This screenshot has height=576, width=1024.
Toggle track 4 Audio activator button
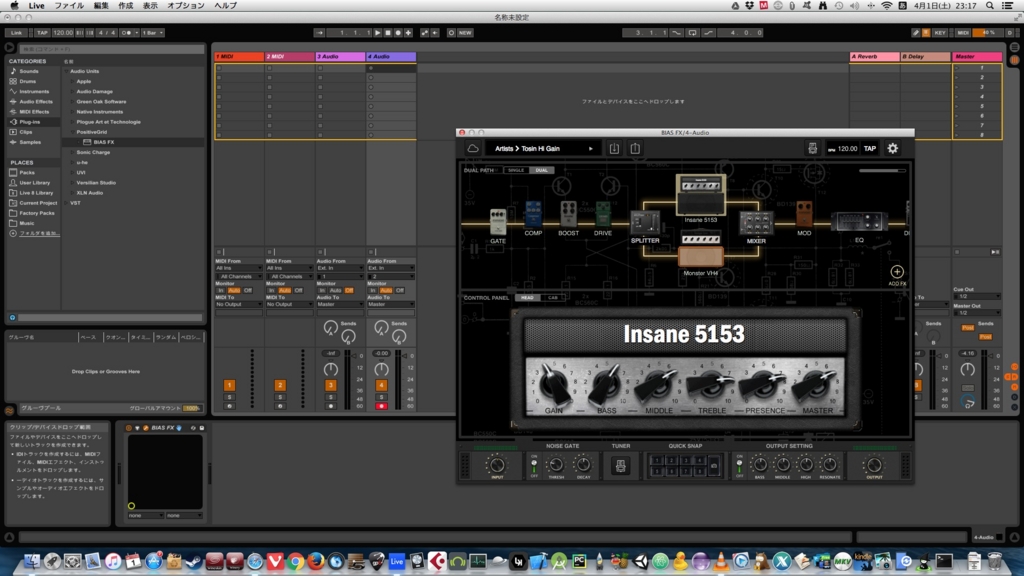pos(381,385)
